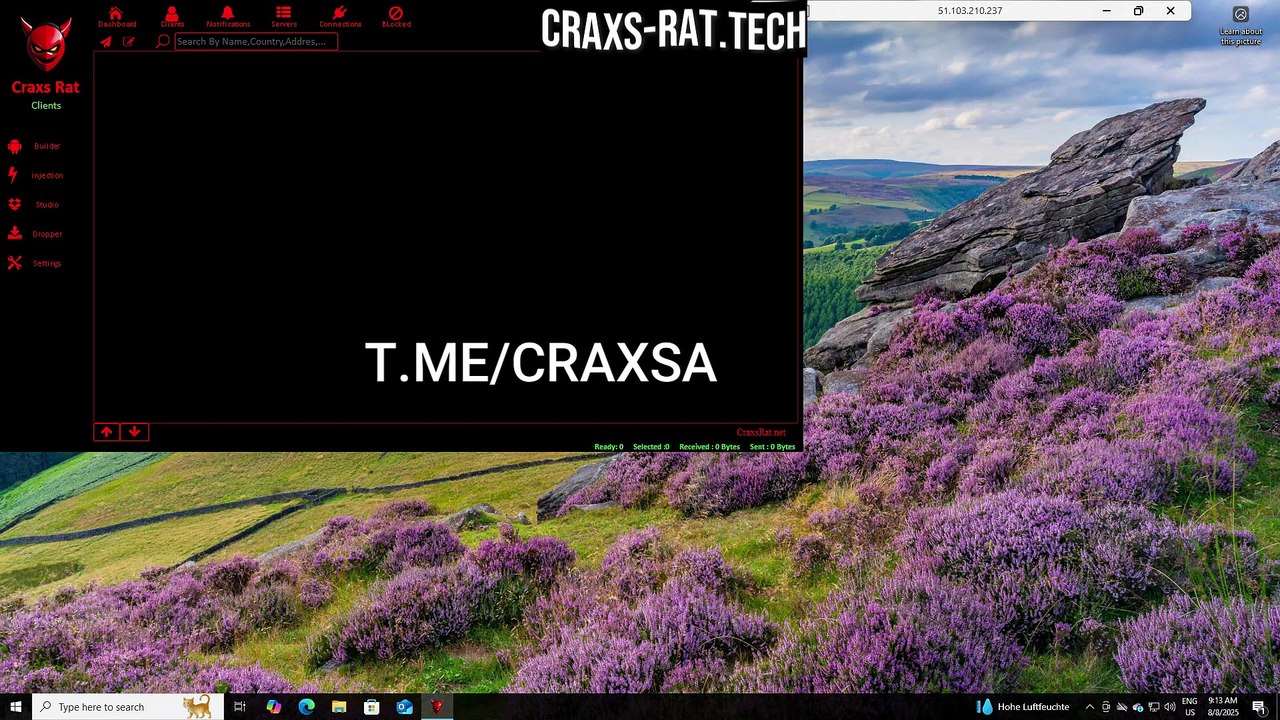Go to the Servers tab
The image size is (1280, 720).
point(284,17)
